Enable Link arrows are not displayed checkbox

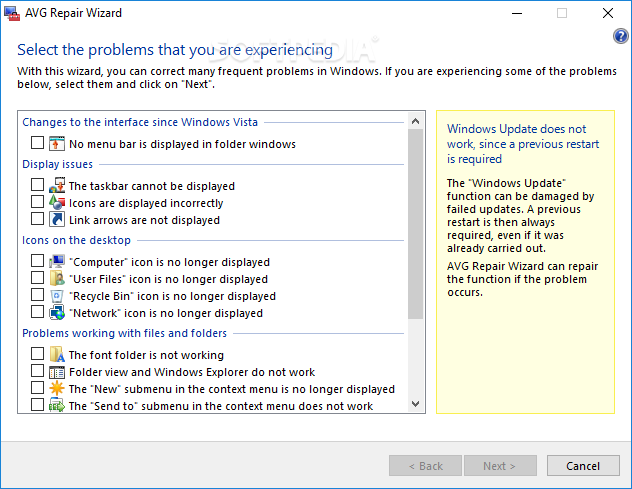coord(37,218)
